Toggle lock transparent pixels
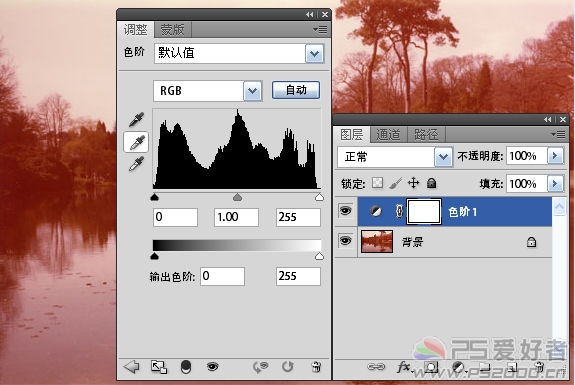This screenshot has height=385, width=575. click(377, 183)
